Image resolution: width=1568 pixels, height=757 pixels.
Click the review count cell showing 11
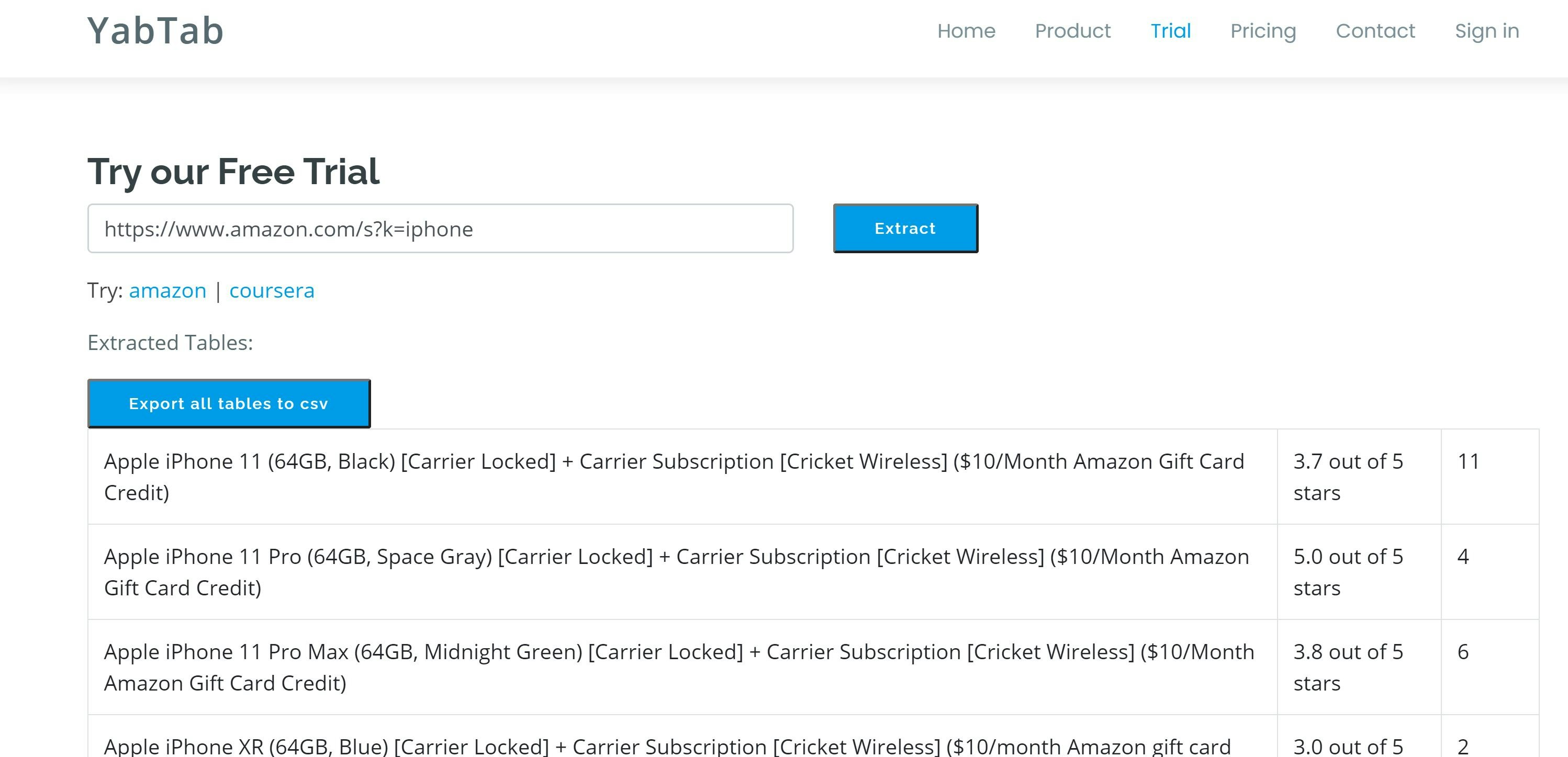pos(1468,462)
